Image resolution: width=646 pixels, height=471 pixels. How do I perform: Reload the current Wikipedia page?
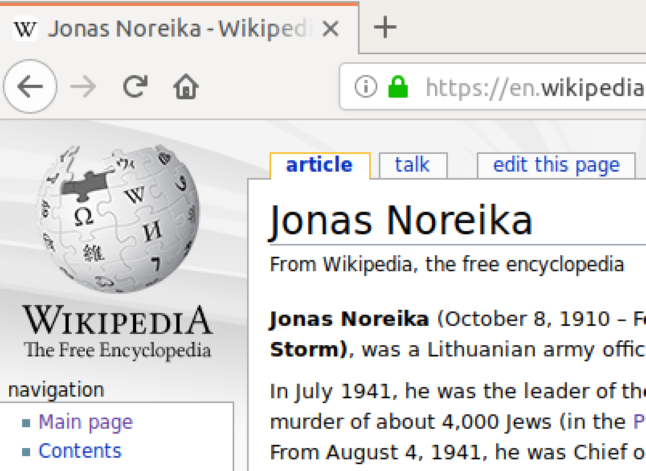135,87
